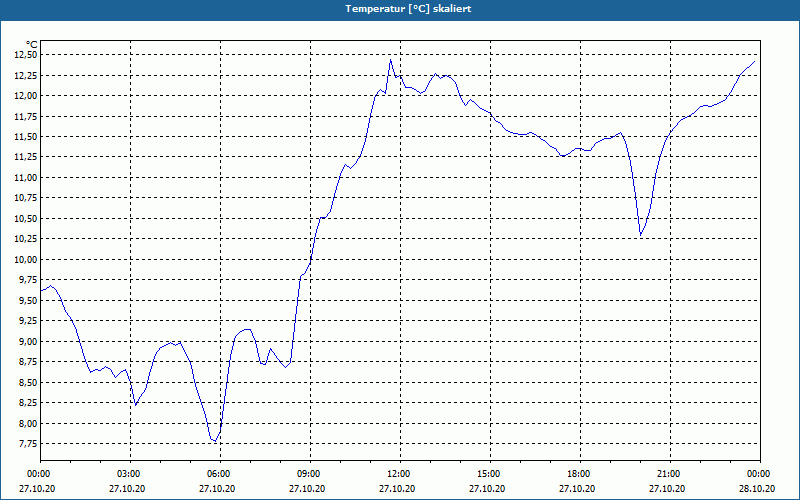Select the 15:00 time label
This screenshot has height=500, width=800.
click(490, 474)
